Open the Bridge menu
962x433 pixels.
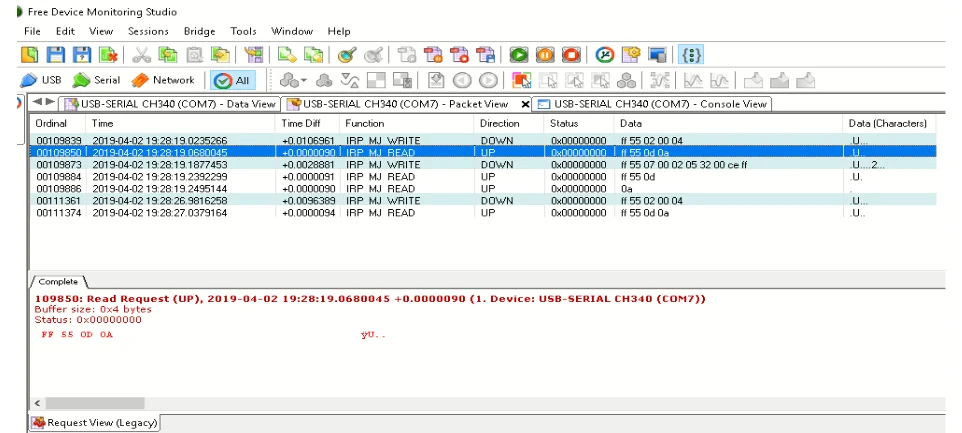[199, 31]
